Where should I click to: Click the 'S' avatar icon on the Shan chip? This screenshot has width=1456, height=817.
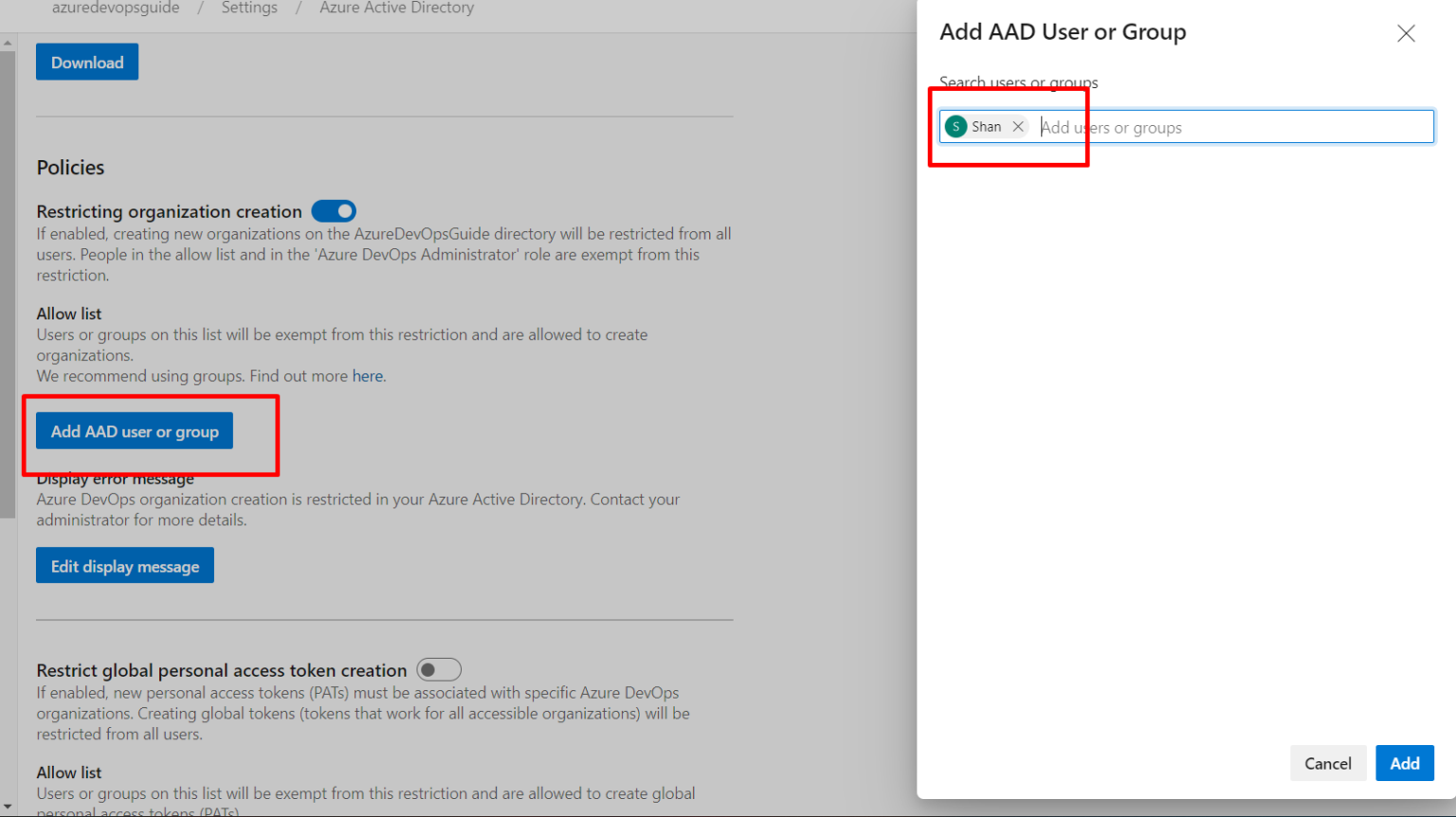(x=955, y=125)
